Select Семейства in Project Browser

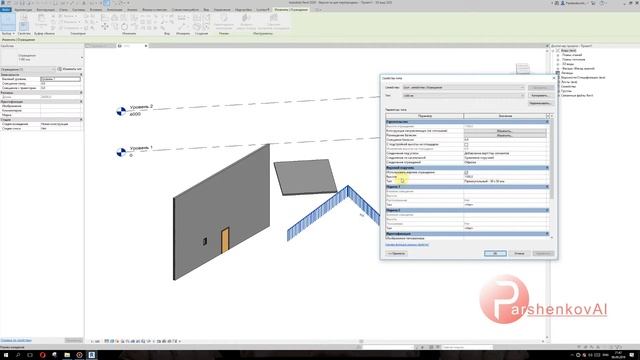[568, 87]
